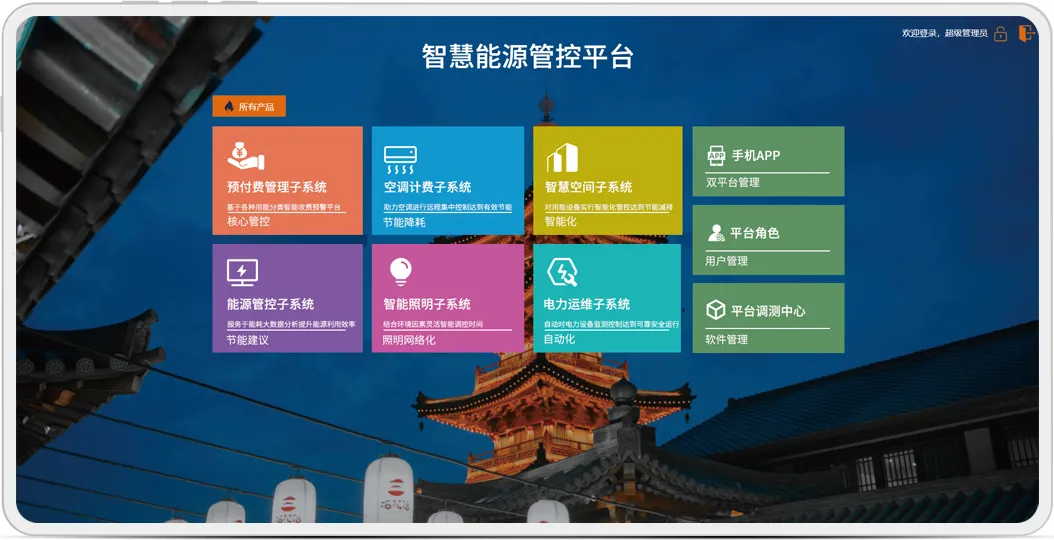
Task: Click the prepaid management hand-with-money icon
Action: point(245,157)
